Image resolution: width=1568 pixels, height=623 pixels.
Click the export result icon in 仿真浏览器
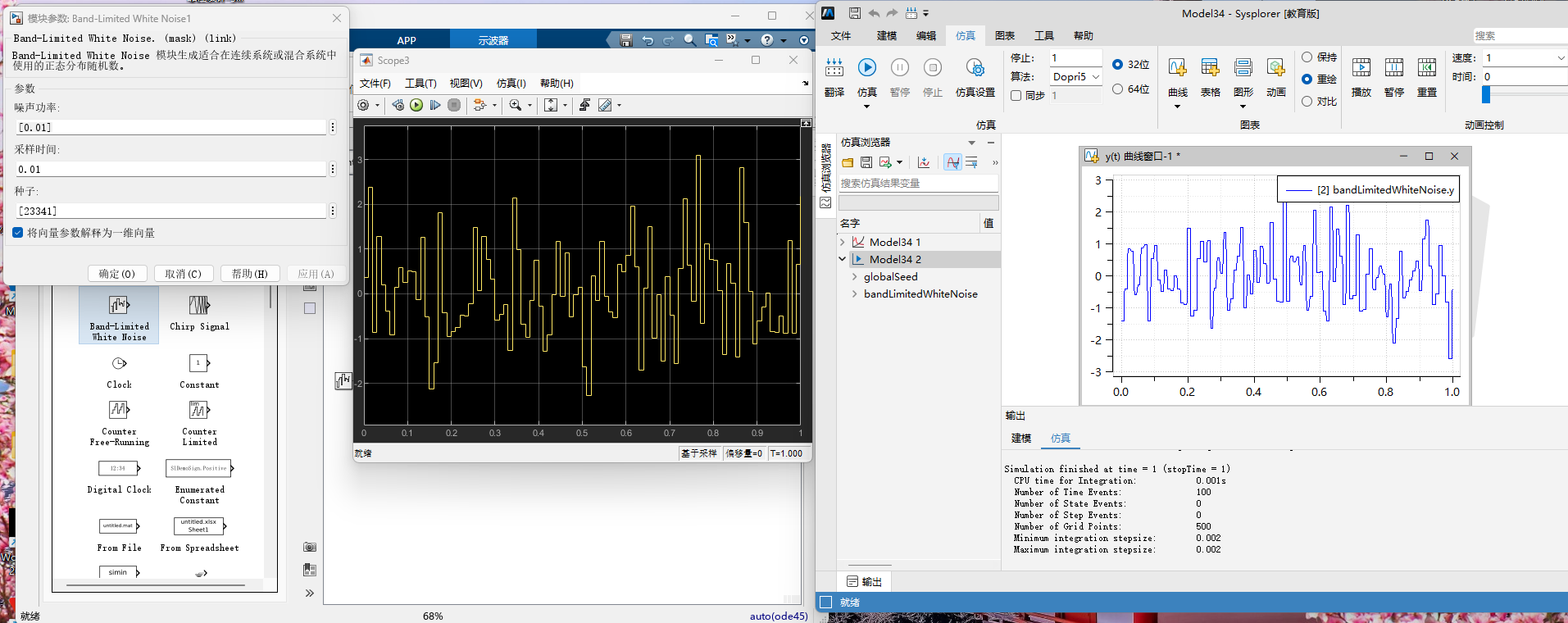coord(885,162)
